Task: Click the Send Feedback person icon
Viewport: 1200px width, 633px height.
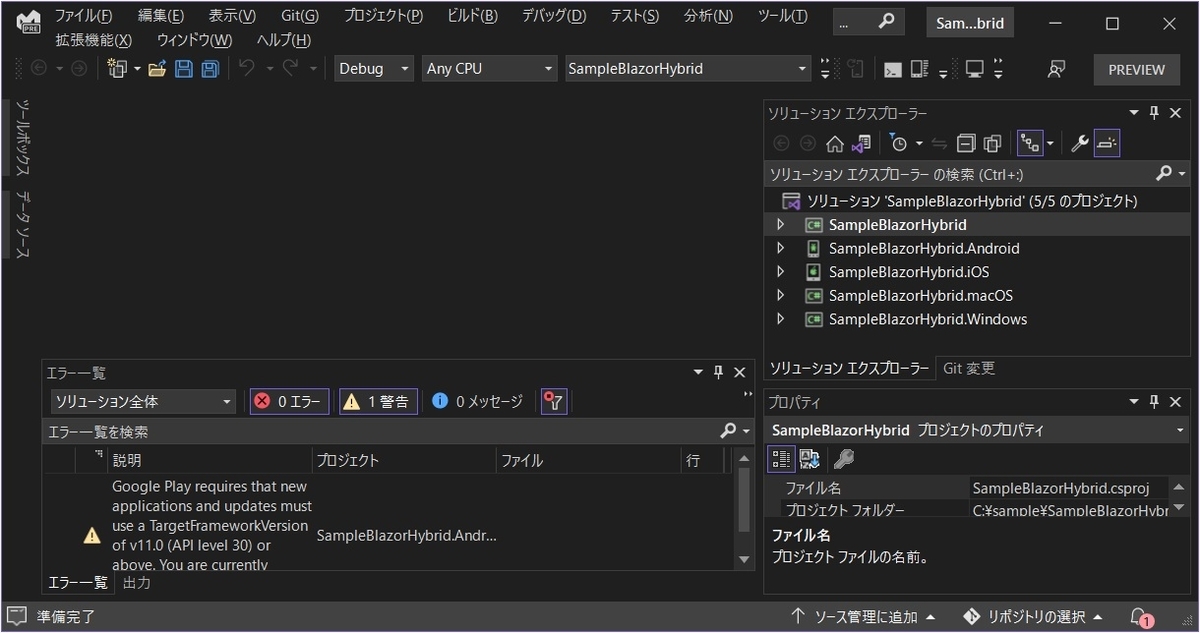Action: [1056, 69]
